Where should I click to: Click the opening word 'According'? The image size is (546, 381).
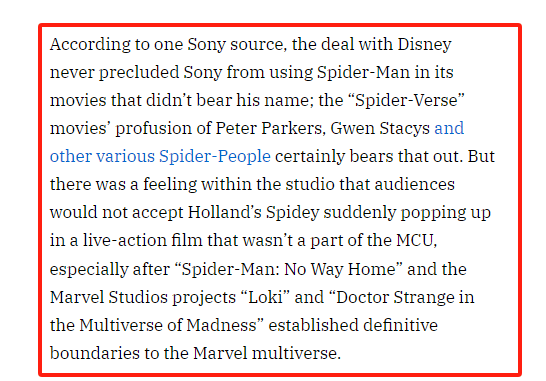(90, 45)
